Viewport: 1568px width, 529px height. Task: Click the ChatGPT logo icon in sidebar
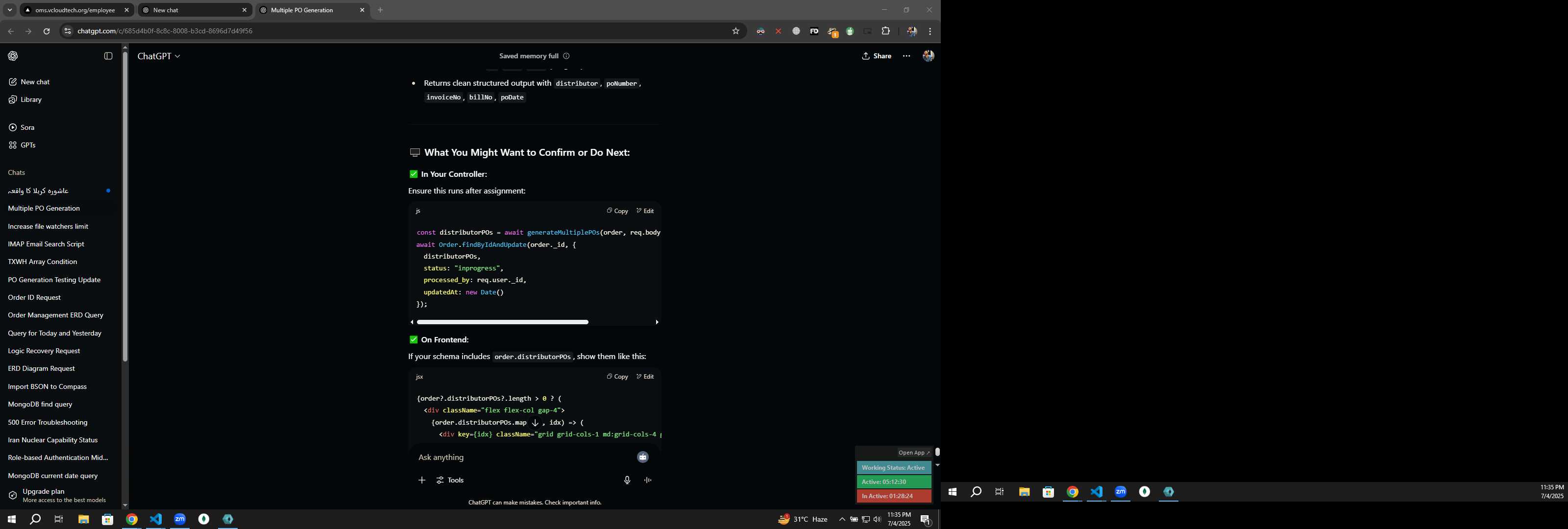click(13, 56)
